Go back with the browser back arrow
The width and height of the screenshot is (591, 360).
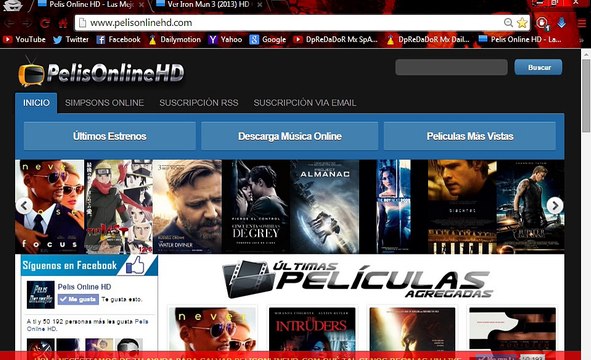click(x=10, y=23)
